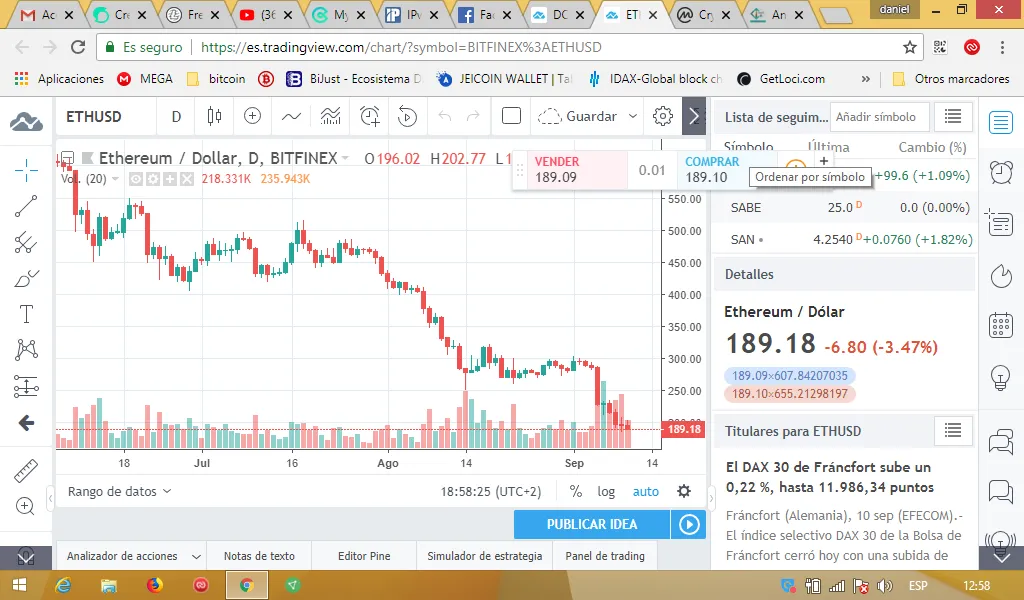Open Analizador de acciones tab
Screen dimensions: 1024x600
(122, 556)
